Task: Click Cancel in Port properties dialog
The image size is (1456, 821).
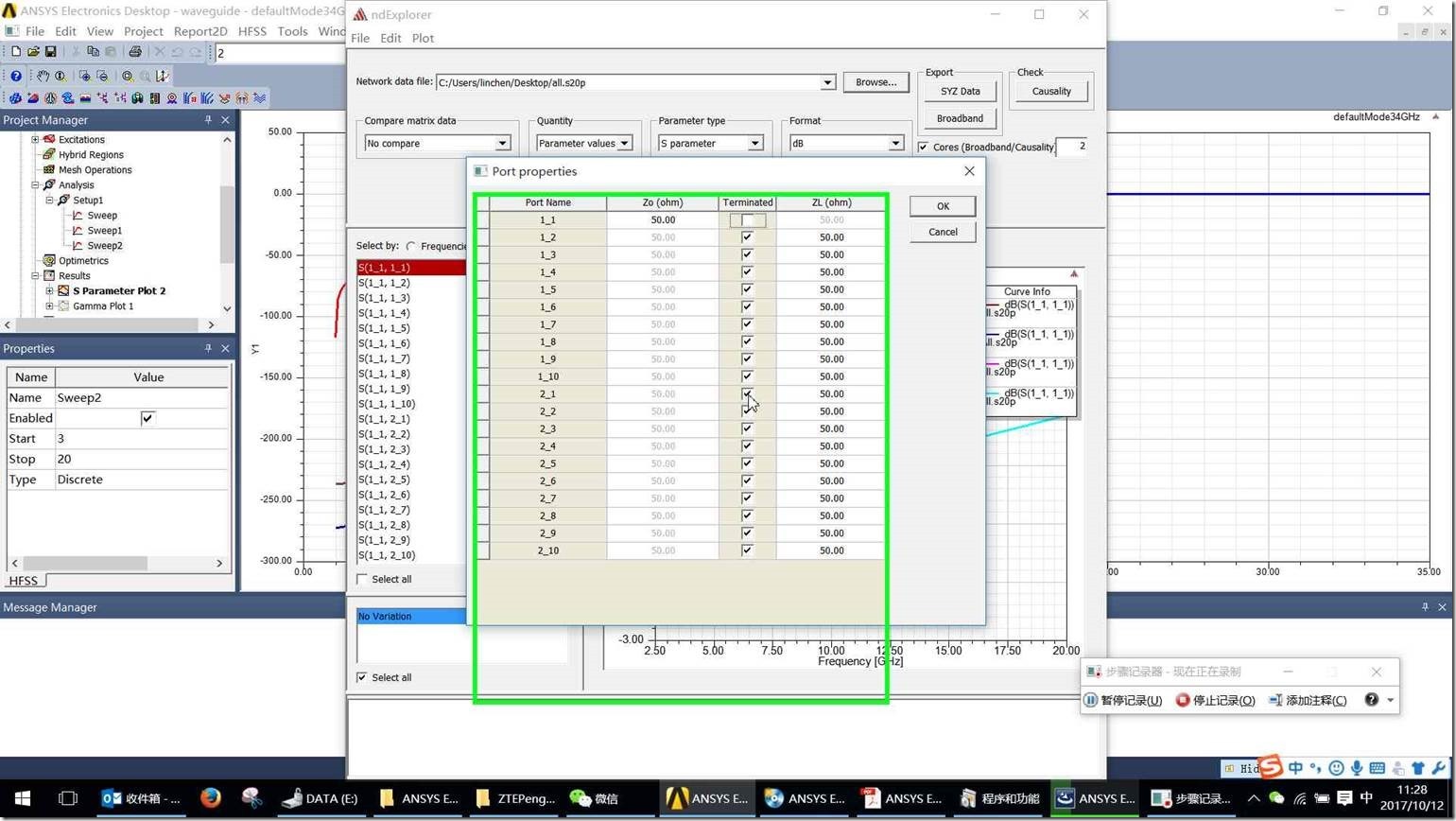Action: click(943, 232)
